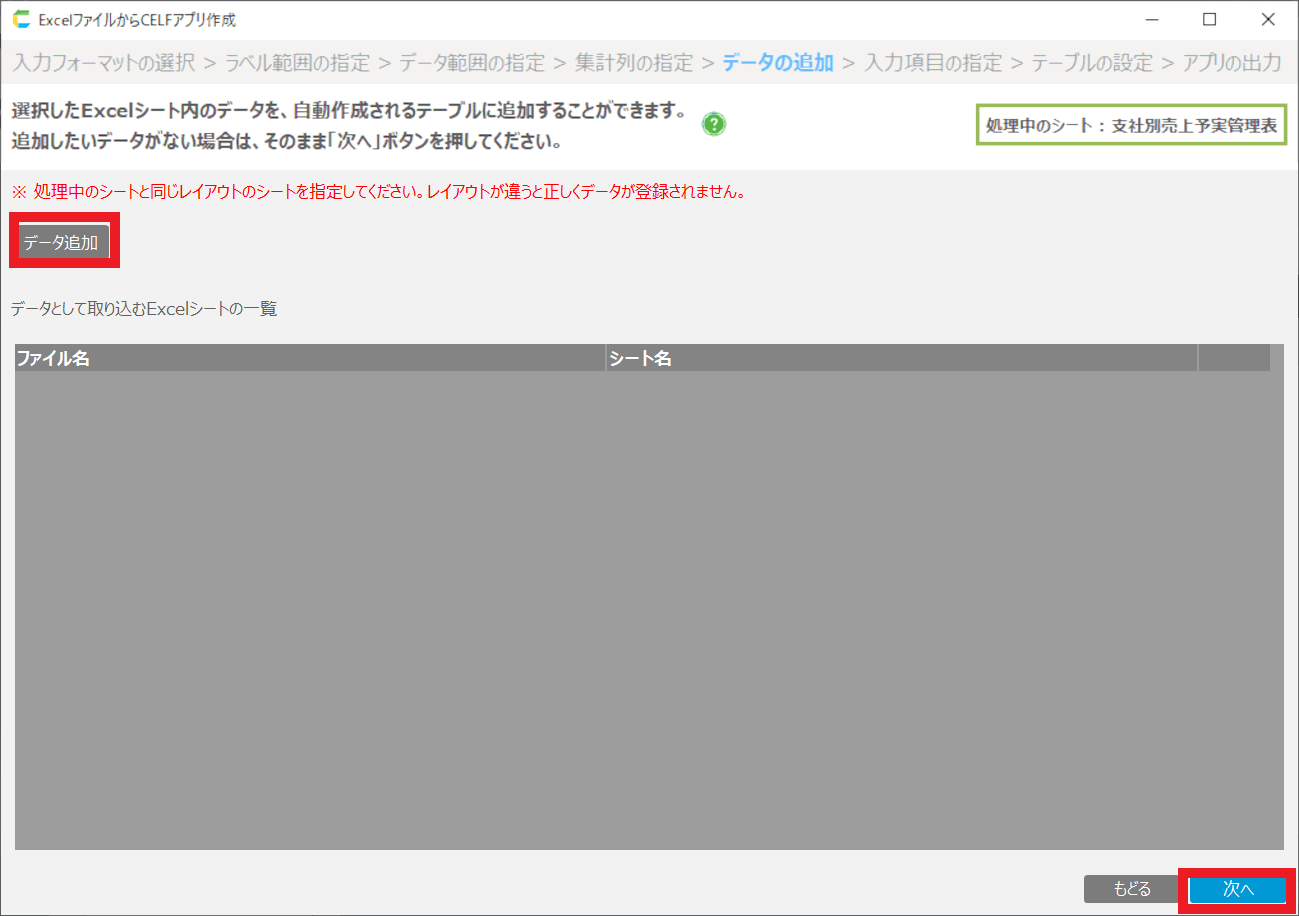
Task: Click the シート名 column header
Action: (x=900, y=358)
